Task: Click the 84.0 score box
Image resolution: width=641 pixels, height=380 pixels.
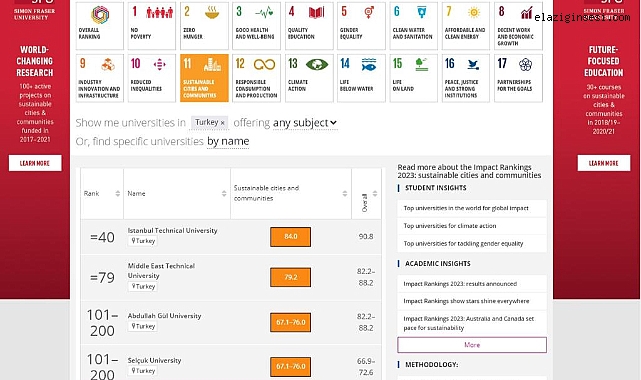Action: click(290, 237)
